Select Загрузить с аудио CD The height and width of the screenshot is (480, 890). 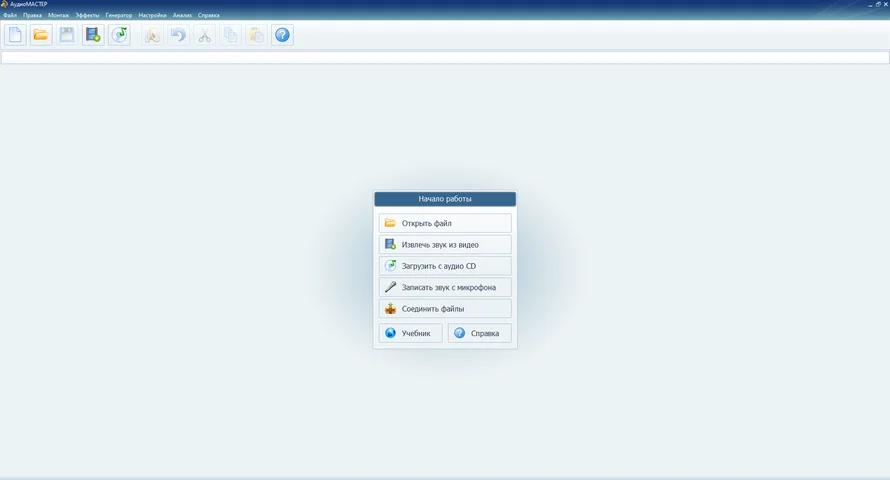coord(445,266)
